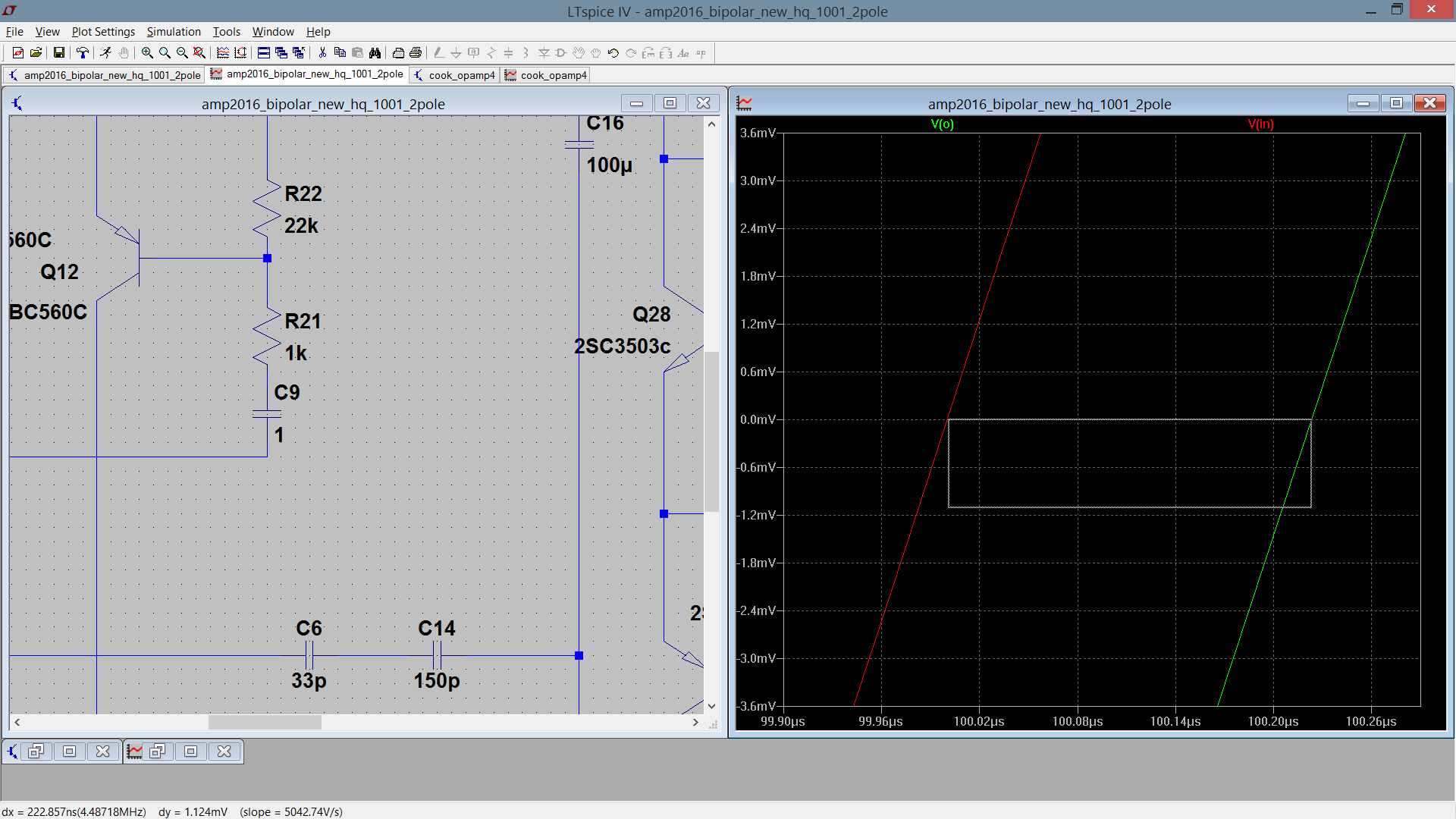Switch to amp2016 waveform plot tab
The height and width of the screenshot is (819, 1456).
[x=307, y=74]
